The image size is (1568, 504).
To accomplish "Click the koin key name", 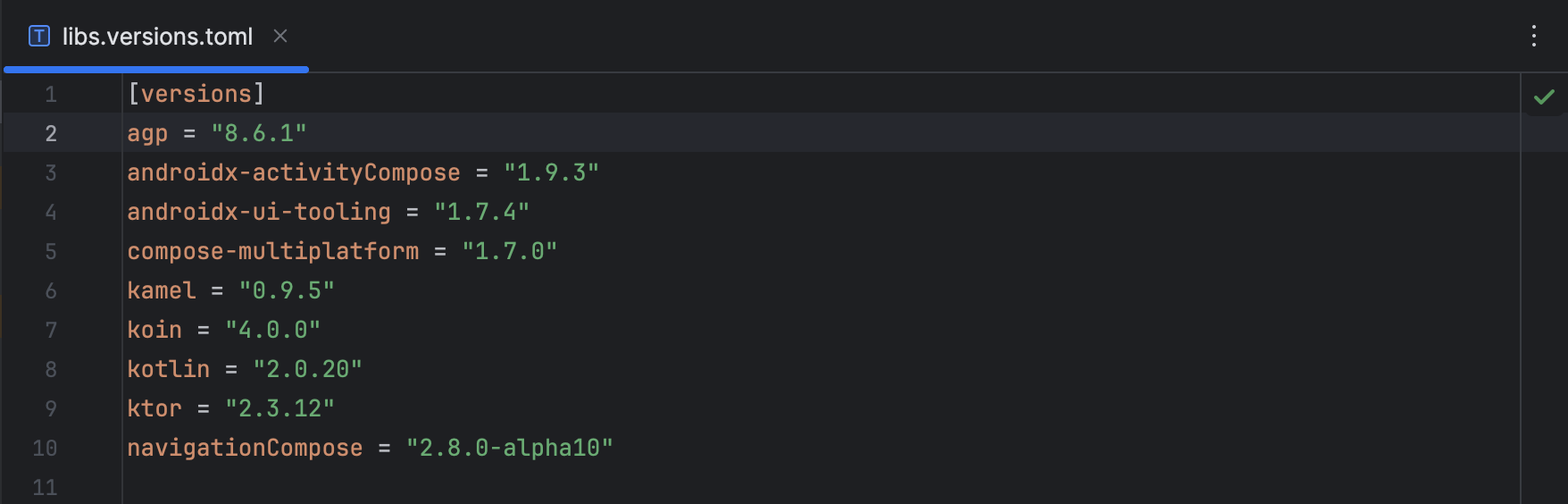I will pyautogui.click(x=154, y=330).
